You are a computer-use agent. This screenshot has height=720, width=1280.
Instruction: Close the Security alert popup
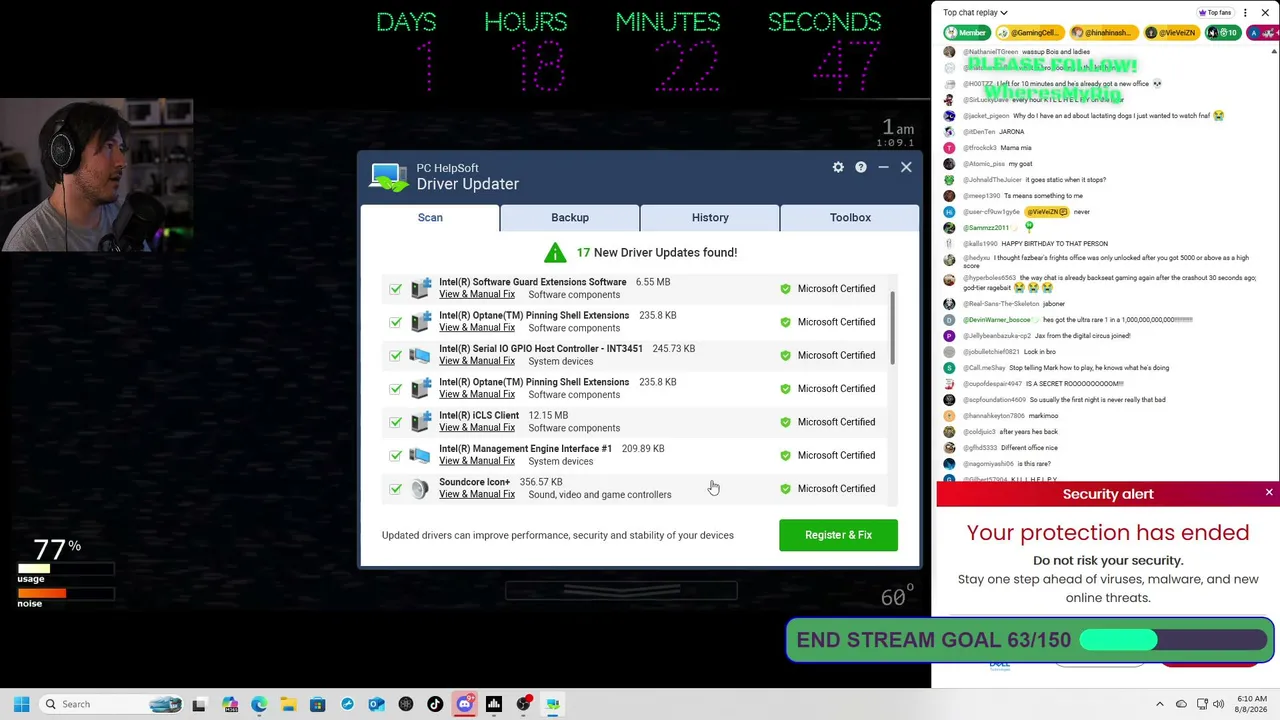pos(1269,493)
